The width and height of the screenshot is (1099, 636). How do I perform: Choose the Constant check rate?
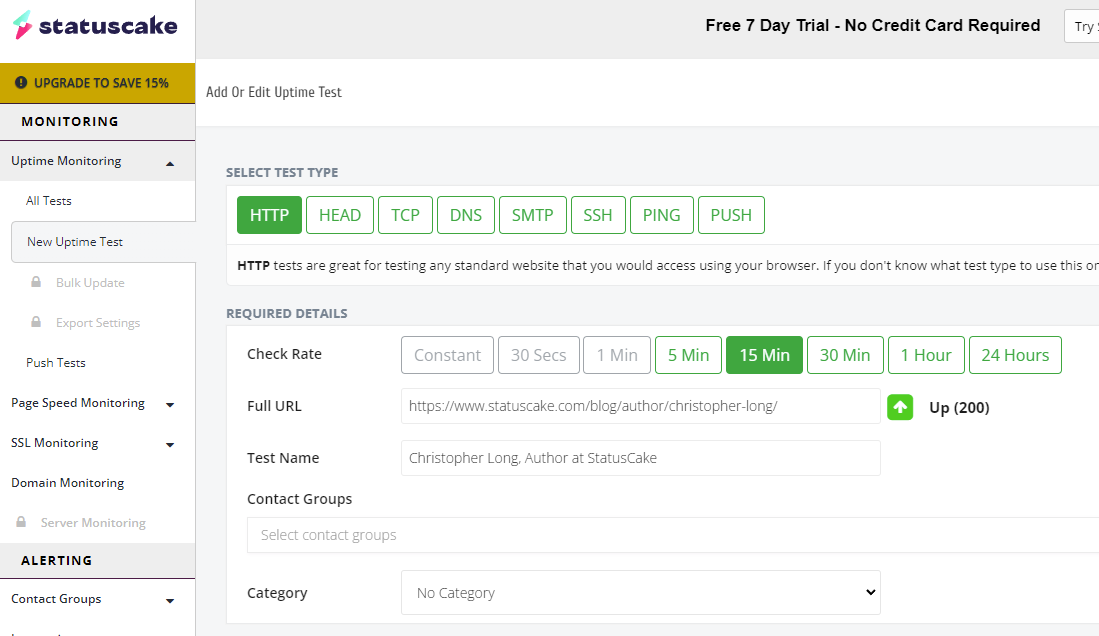point(447,355)
